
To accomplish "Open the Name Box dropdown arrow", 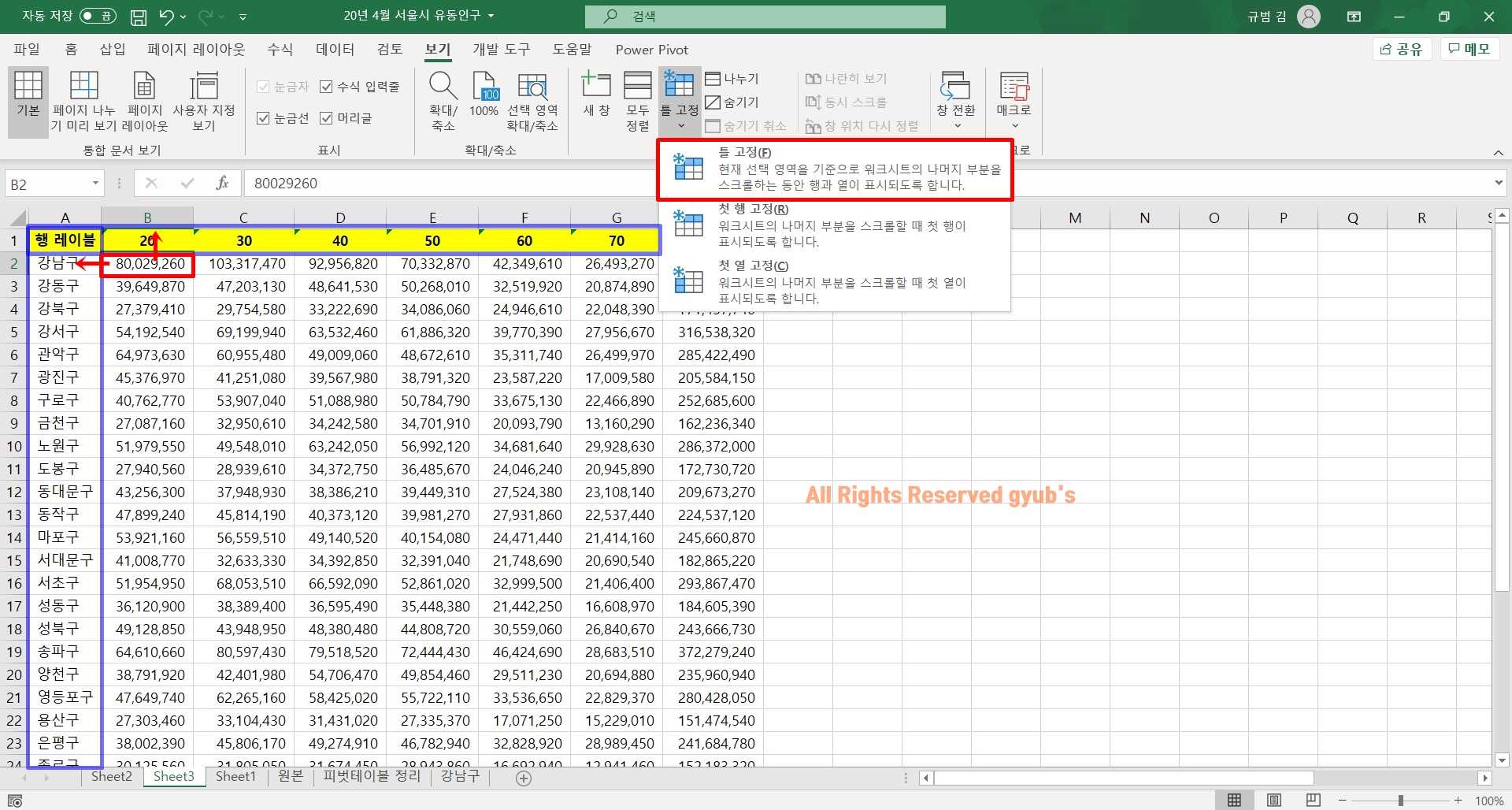I will tap(95, 184).
